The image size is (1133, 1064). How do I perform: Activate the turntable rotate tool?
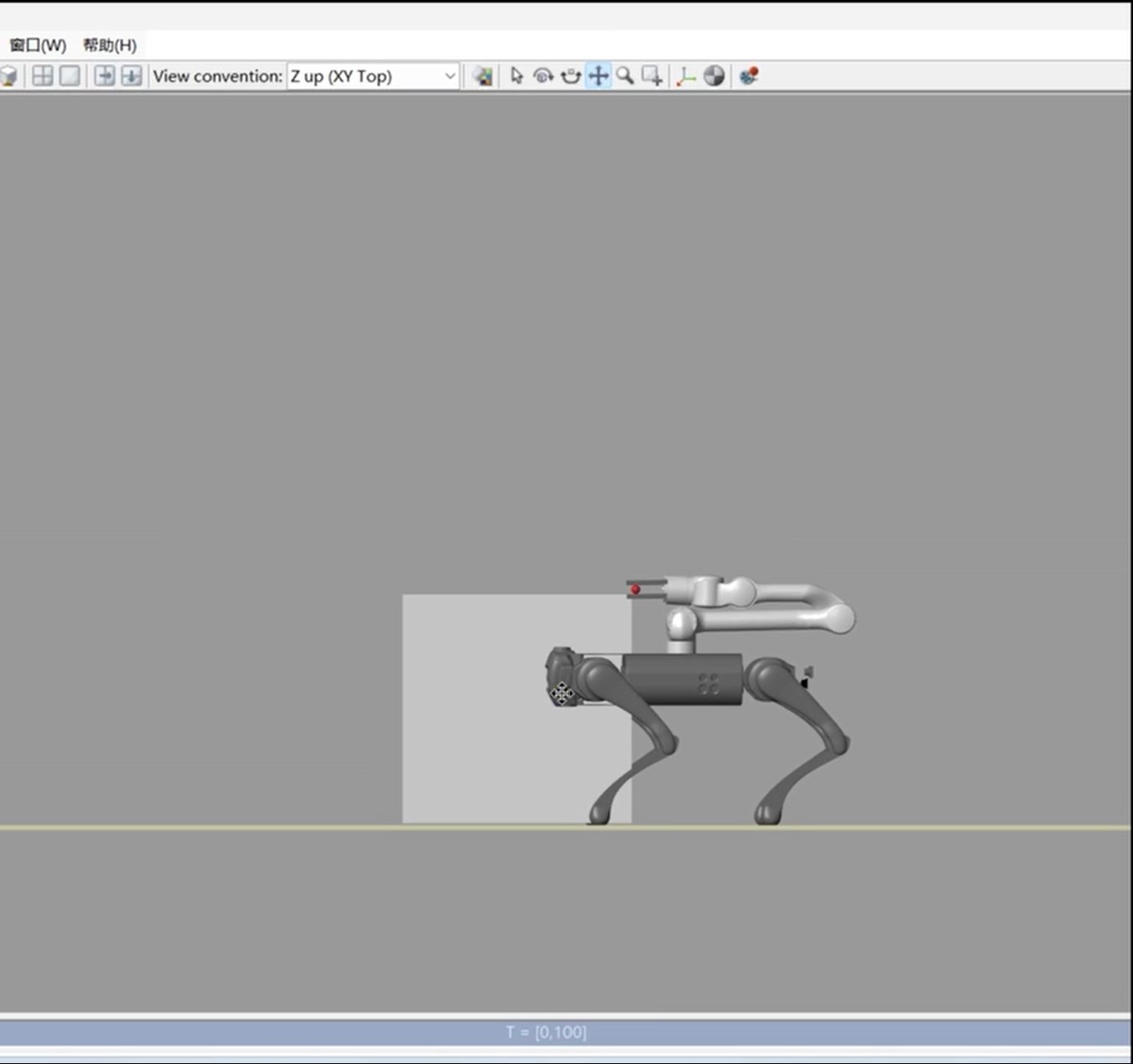571,76
